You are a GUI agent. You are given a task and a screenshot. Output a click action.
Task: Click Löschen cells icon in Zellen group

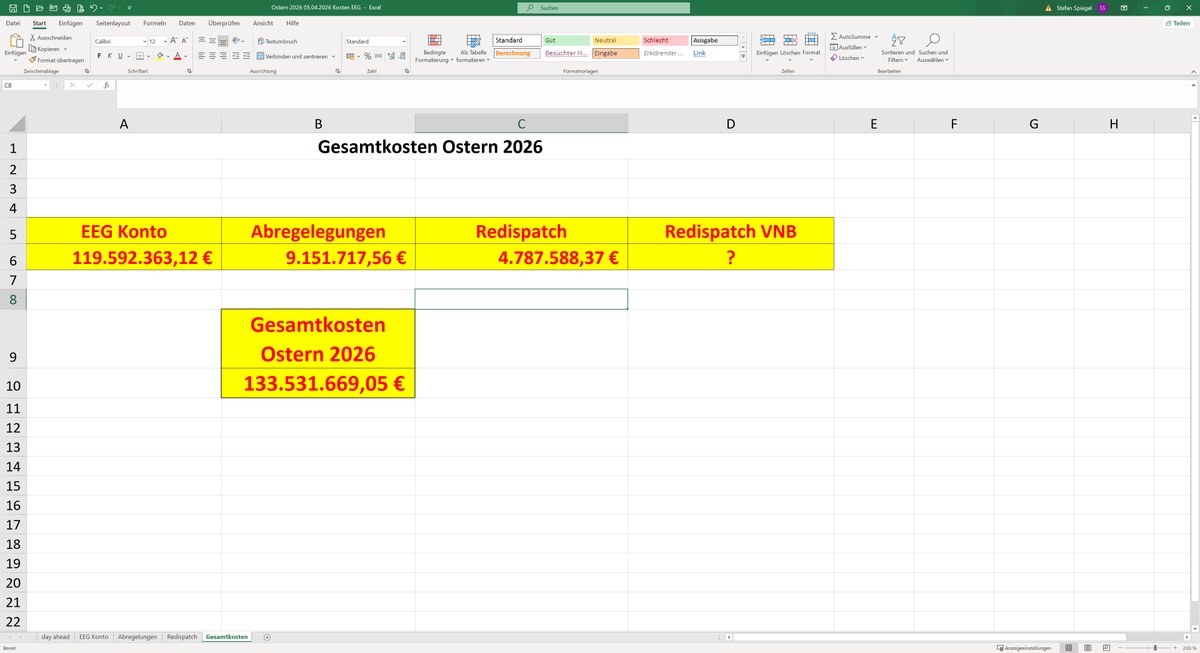coord(789,42)
